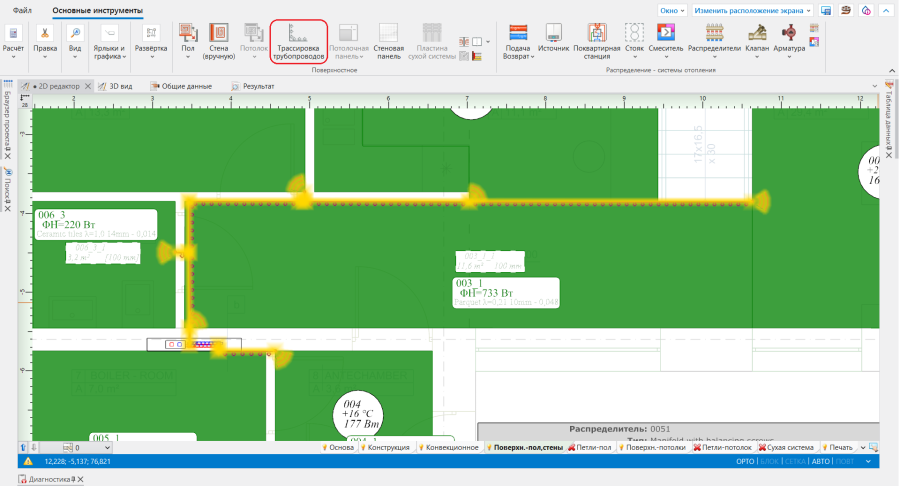Click the small manifold icon right of Арматура
The image size is (900, 486).
click(814, 28)
